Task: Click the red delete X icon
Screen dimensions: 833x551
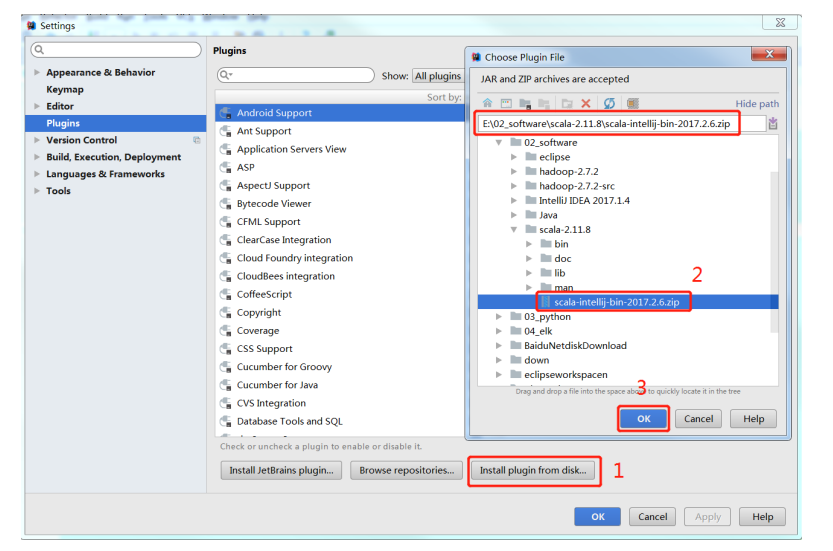Action: (585, 103)
